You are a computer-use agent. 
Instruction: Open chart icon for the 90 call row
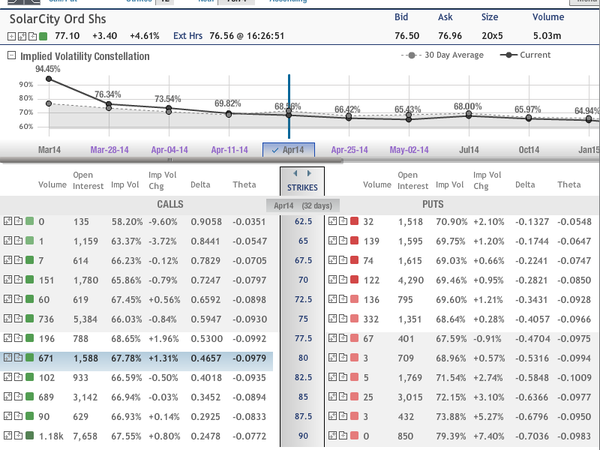click(x=8, y=436)
